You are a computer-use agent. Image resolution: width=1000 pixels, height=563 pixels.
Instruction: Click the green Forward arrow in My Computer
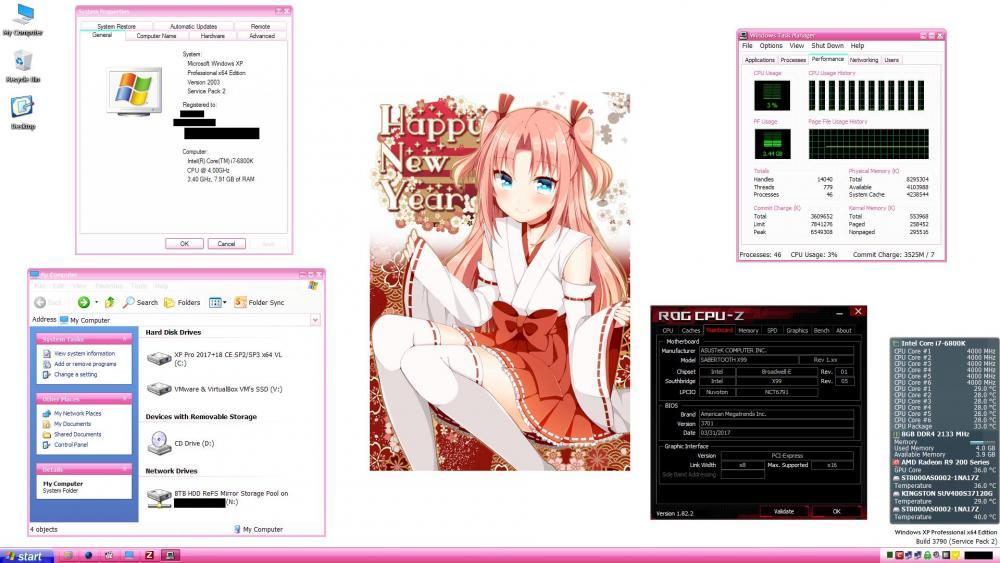pyautogui.click(x=84, y=302)
